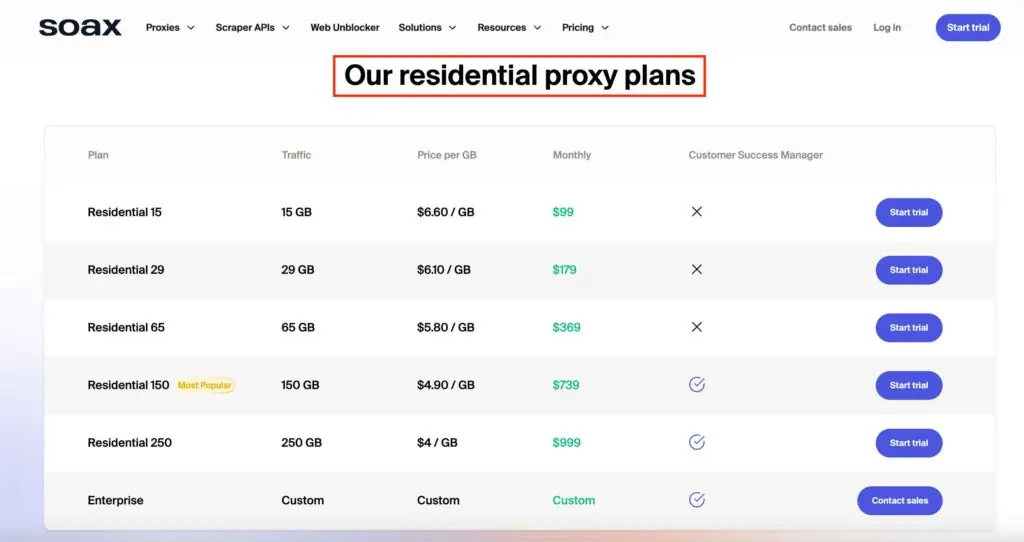Screen dimensions: 1024x542
Task: Select the Residential 150 plan name
Action: [128, 385]
